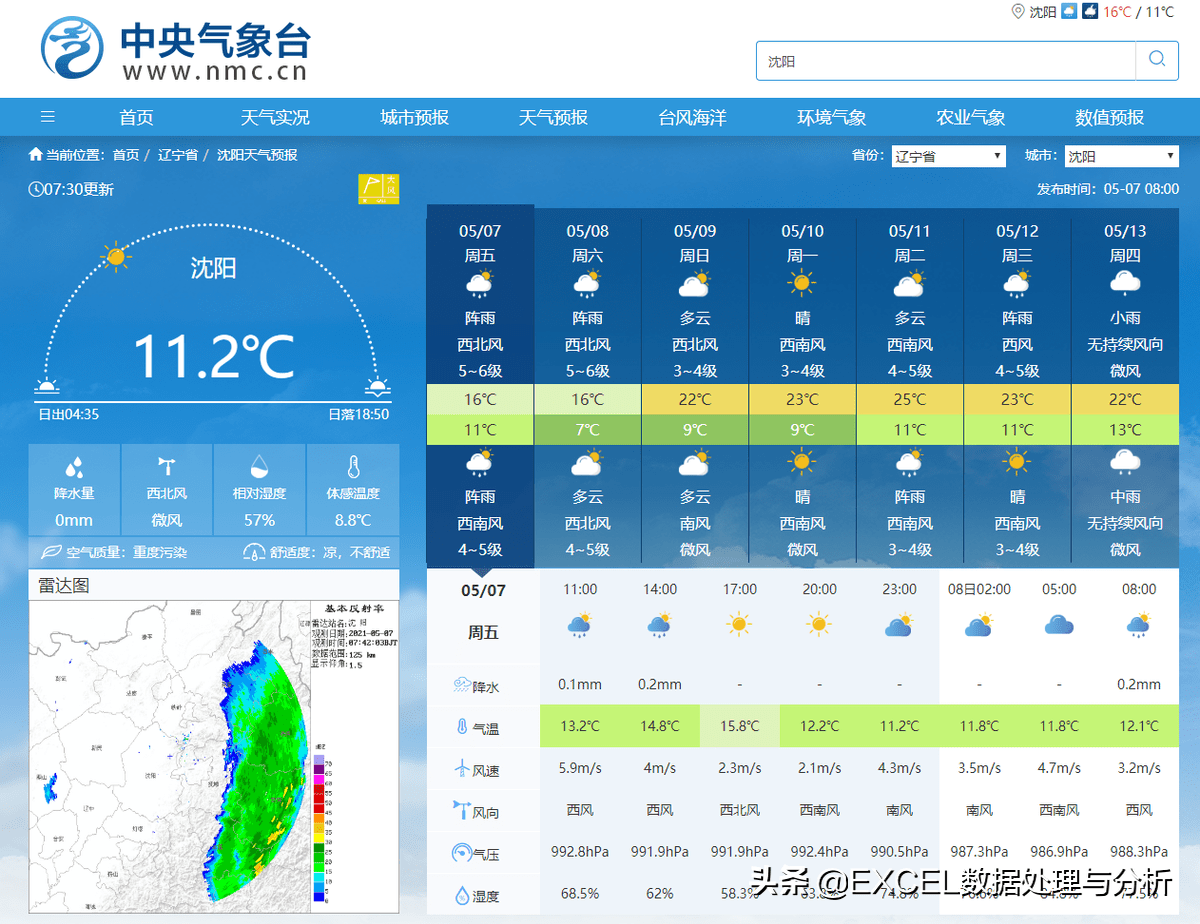The height and width of the screenshot is (924, 1200).
Task: Click the 降水 row rain icon
Action: point(462,685)
